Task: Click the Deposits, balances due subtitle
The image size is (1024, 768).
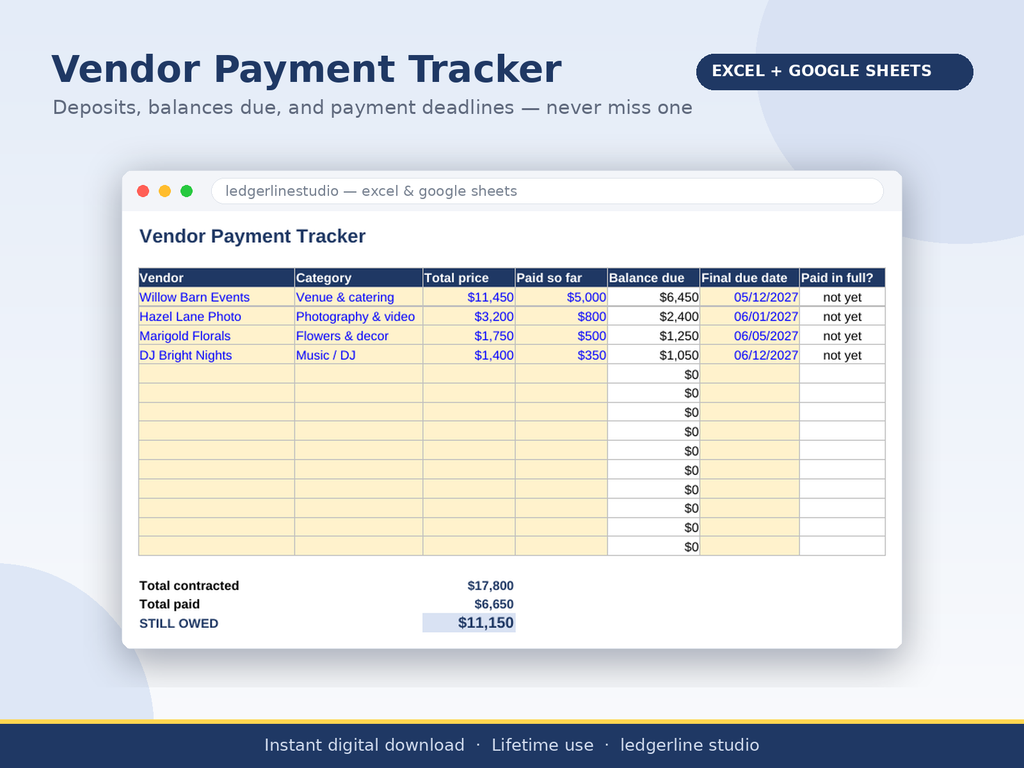Action: point(372,107)
